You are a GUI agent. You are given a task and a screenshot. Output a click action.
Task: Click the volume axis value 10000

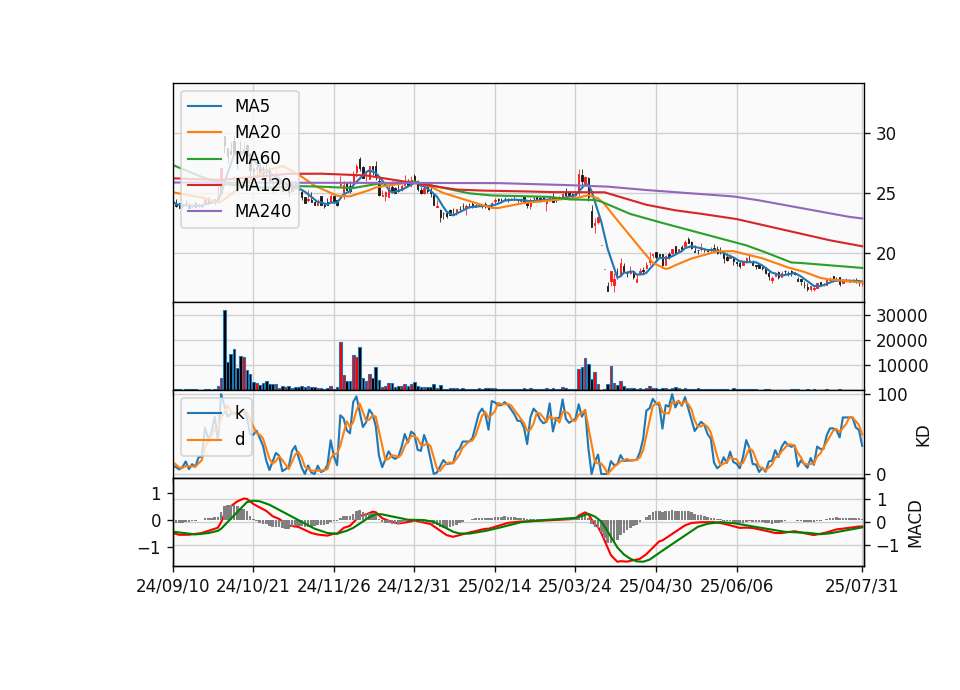pyautogui.click(x=901, y=366)
